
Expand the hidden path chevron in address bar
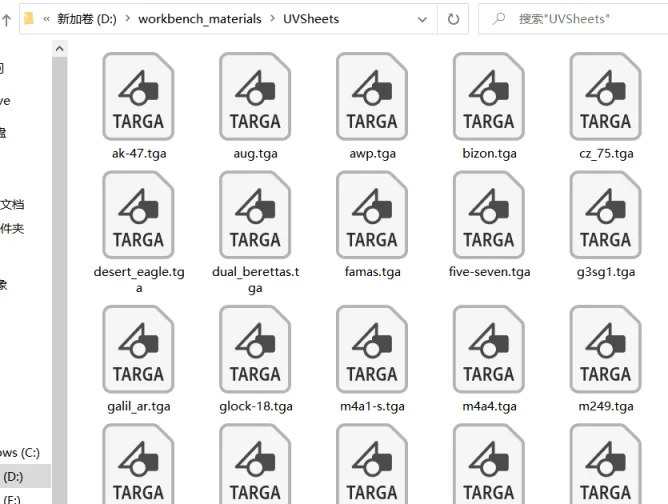coord(46,19)
